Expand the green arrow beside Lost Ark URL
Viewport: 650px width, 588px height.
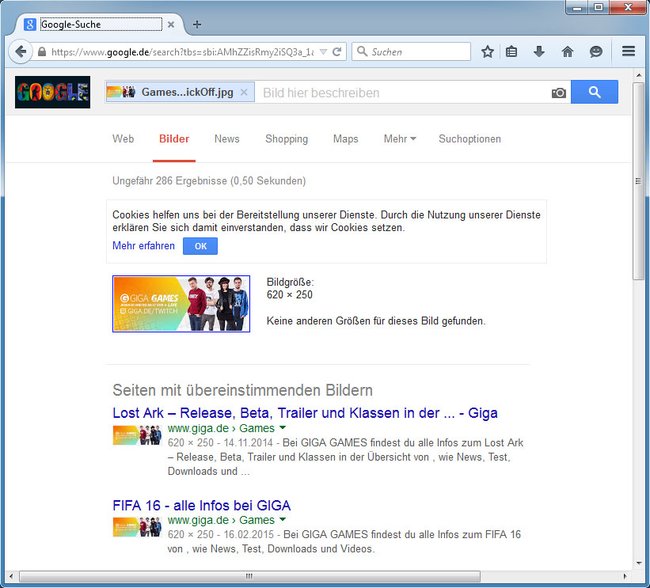[x=283, y=428]
